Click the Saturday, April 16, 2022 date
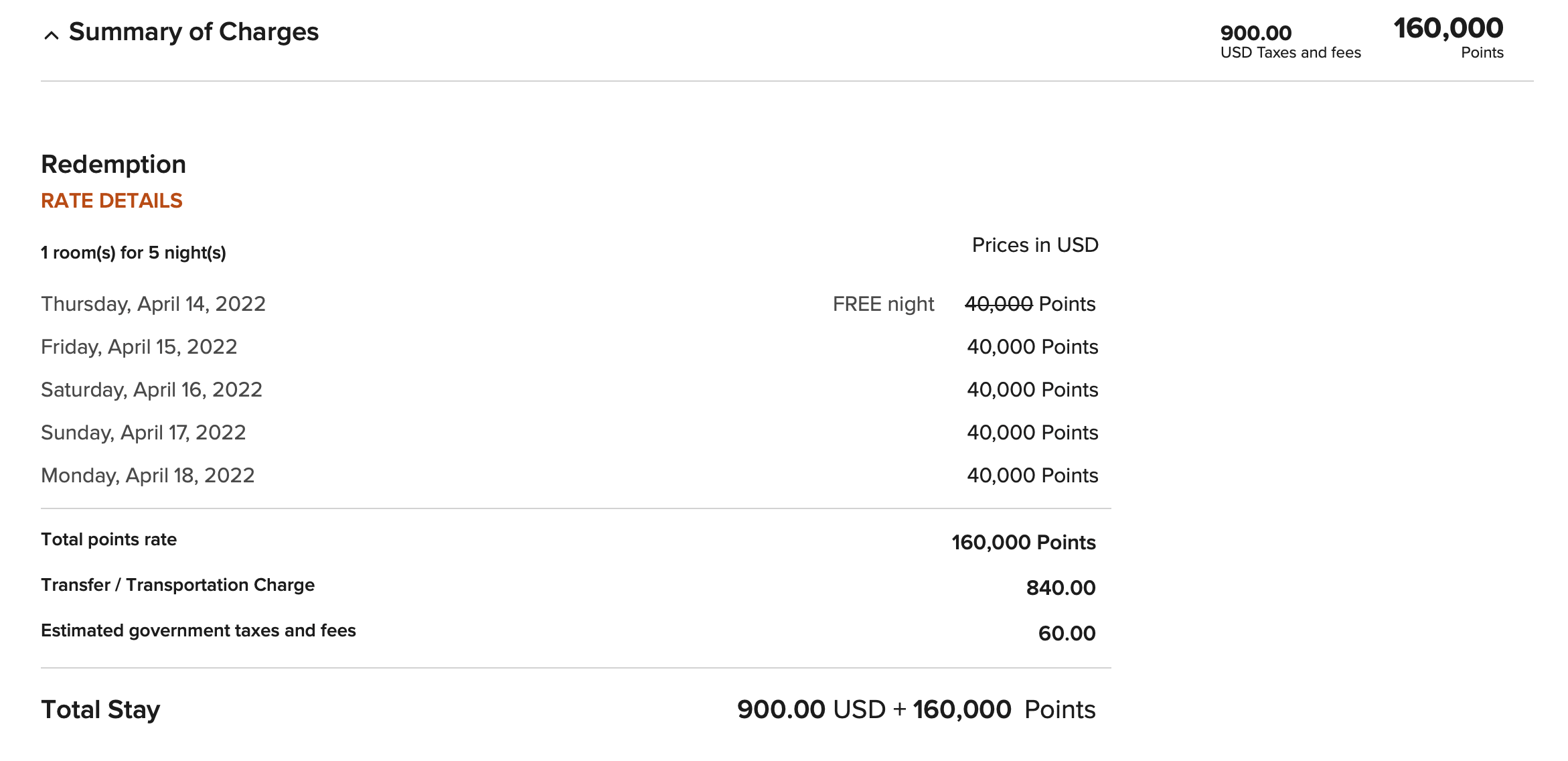This screenshot has width=1568, height=761. click(152, 389)
